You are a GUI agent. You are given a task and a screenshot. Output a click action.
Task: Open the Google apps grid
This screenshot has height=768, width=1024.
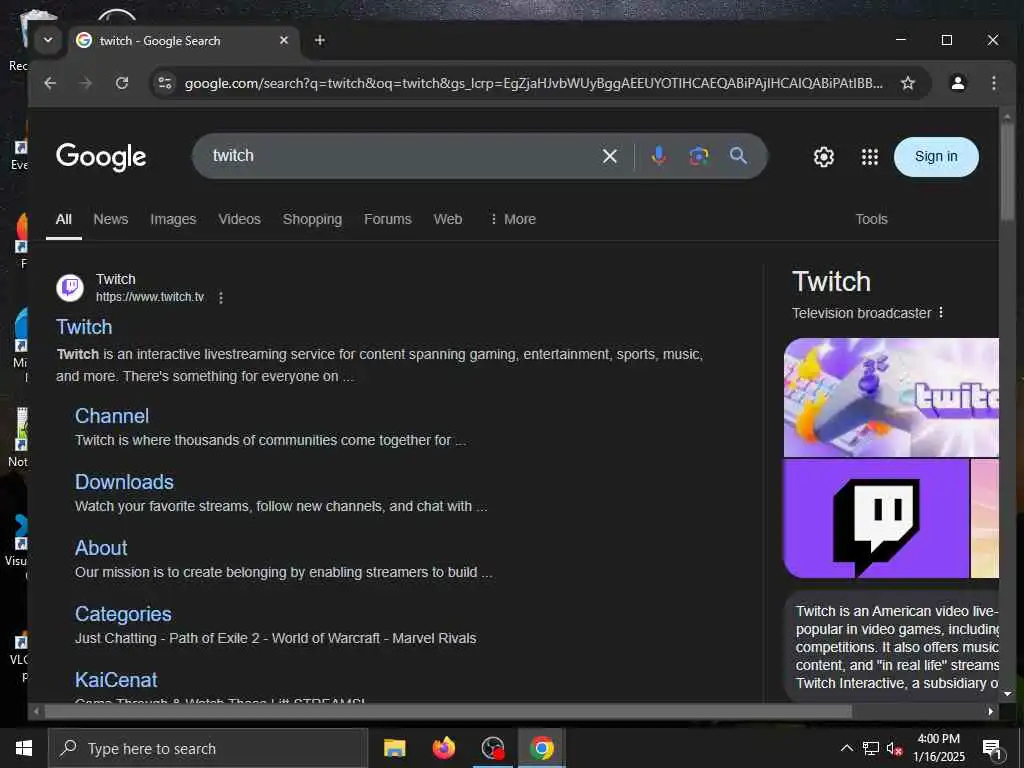869,157
